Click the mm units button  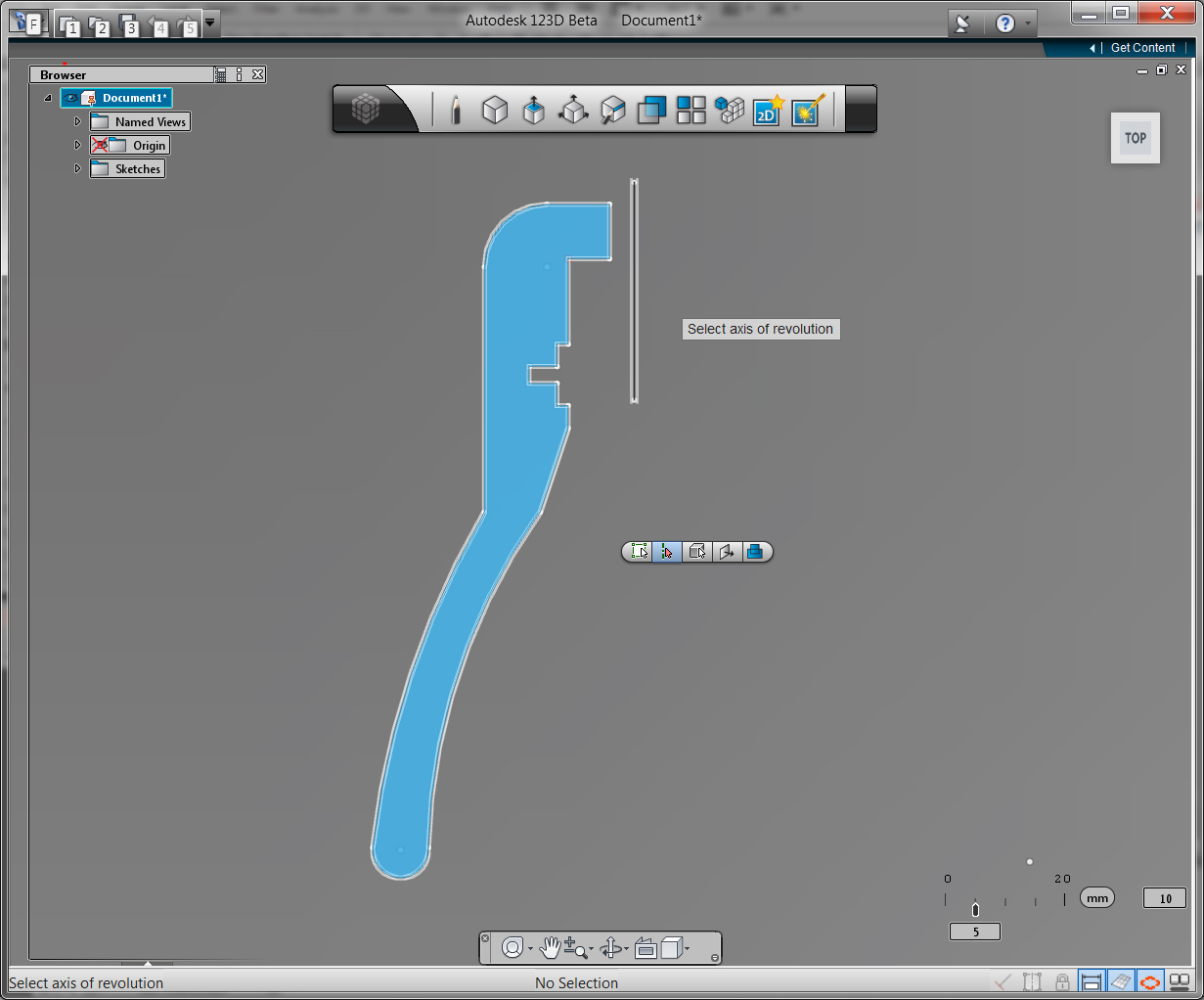1096,897
